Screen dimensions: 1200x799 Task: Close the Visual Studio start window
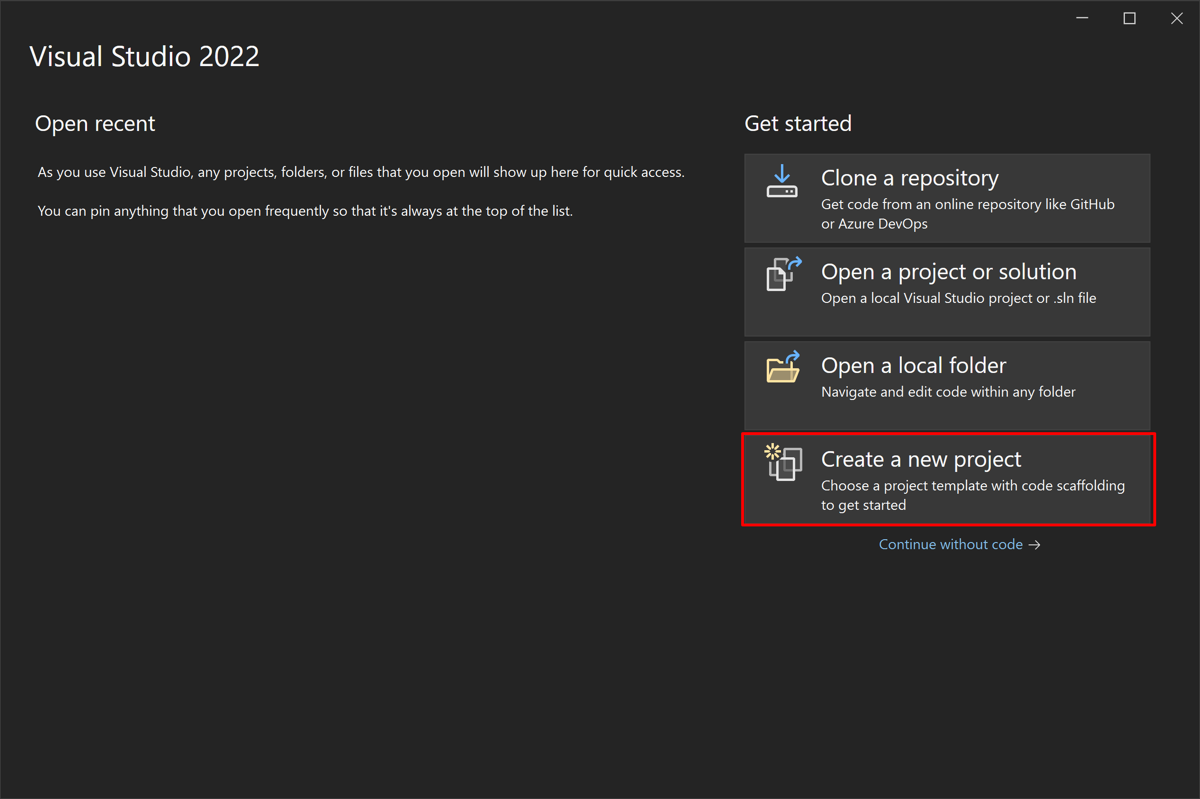coord(1177,18)
